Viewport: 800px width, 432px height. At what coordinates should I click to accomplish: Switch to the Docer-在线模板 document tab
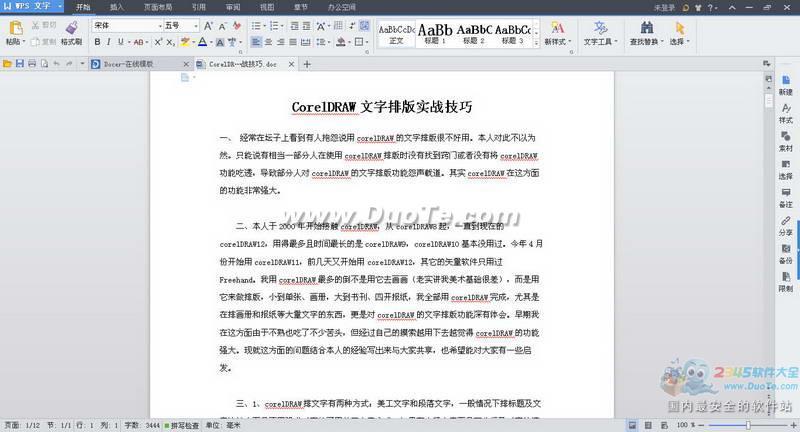[135, 64]
